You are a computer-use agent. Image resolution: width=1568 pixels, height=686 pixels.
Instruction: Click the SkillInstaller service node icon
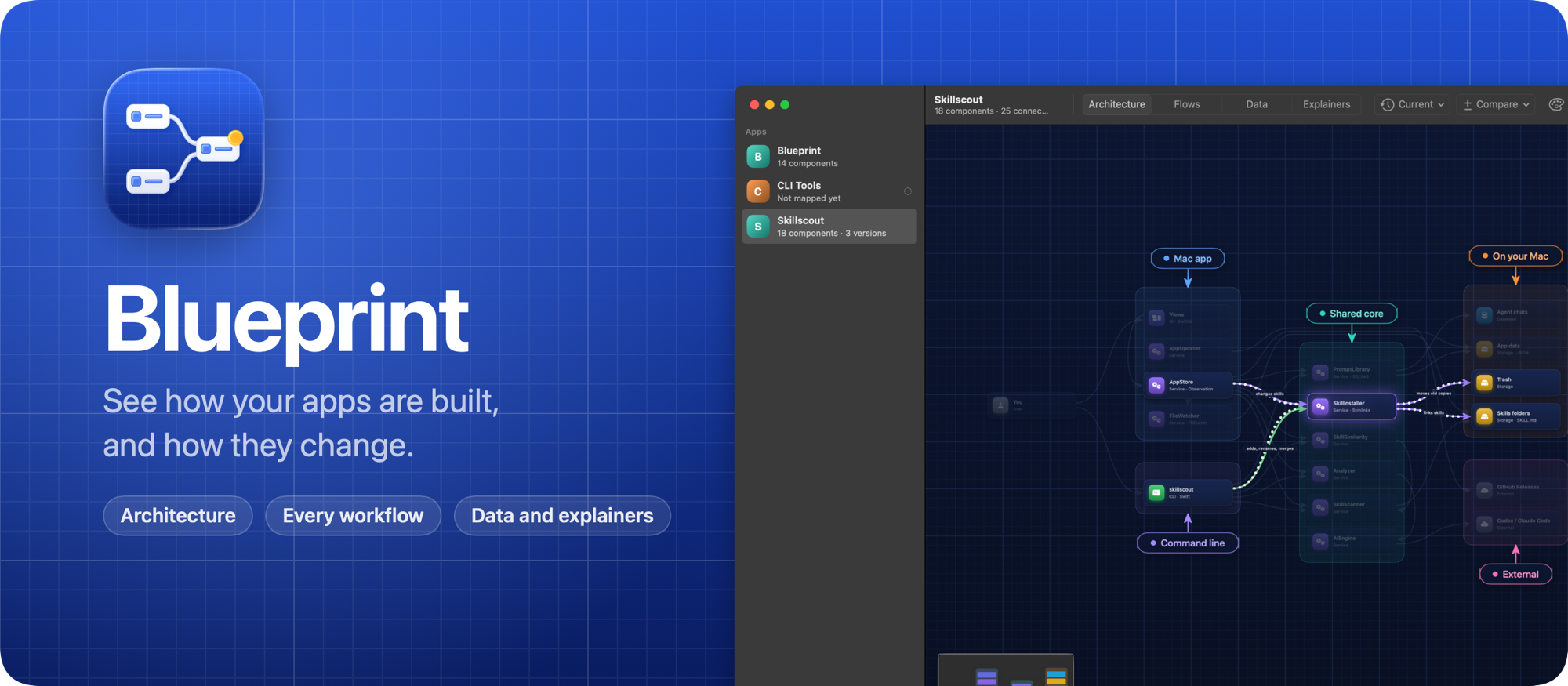(x=1320, y=406)
